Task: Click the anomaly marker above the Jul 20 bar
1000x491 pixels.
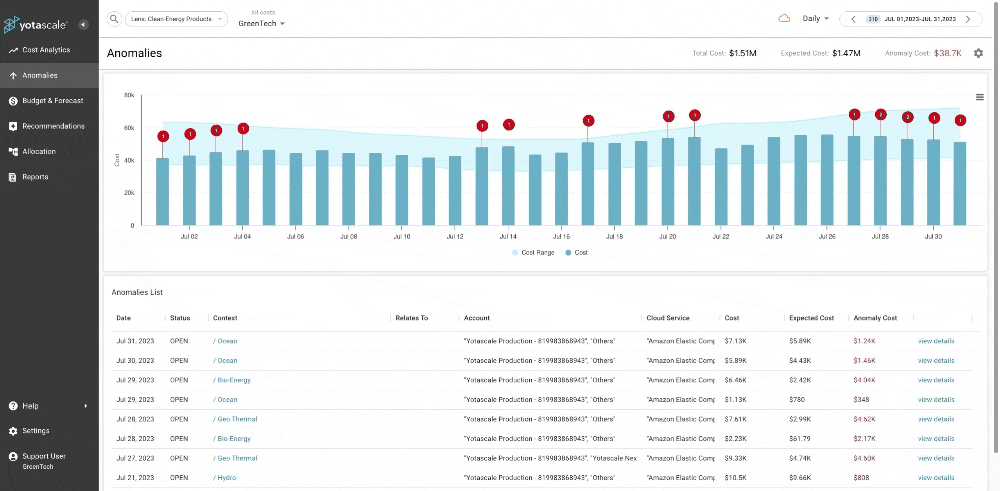Action: 668,117
